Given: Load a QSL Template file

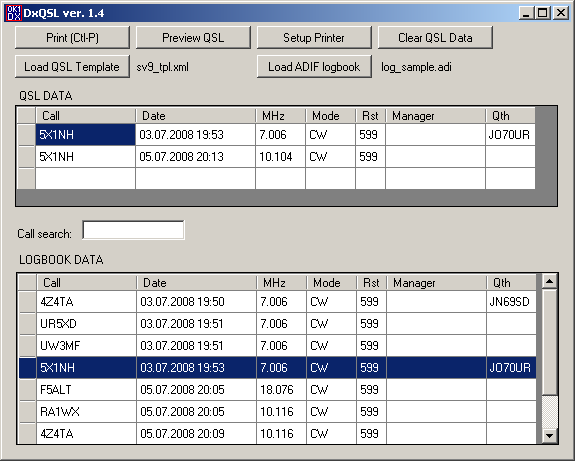Looking at the screenshot, I should coord(72,66).
